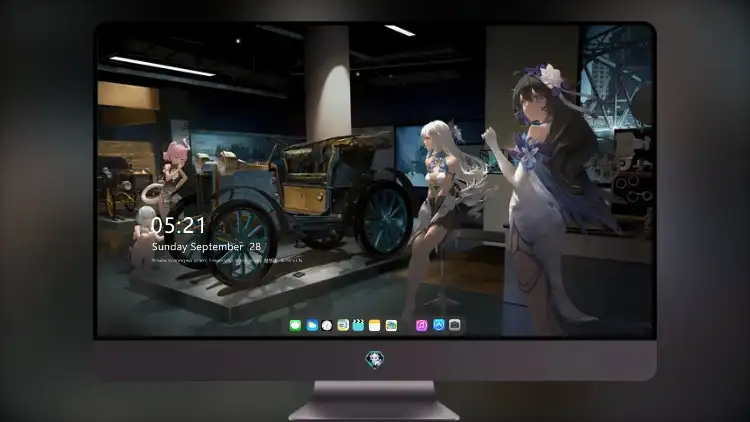Screen dimensions: 750x422
Task: Launch the pink Music app in dock
Action: click(x=421, y=325)
